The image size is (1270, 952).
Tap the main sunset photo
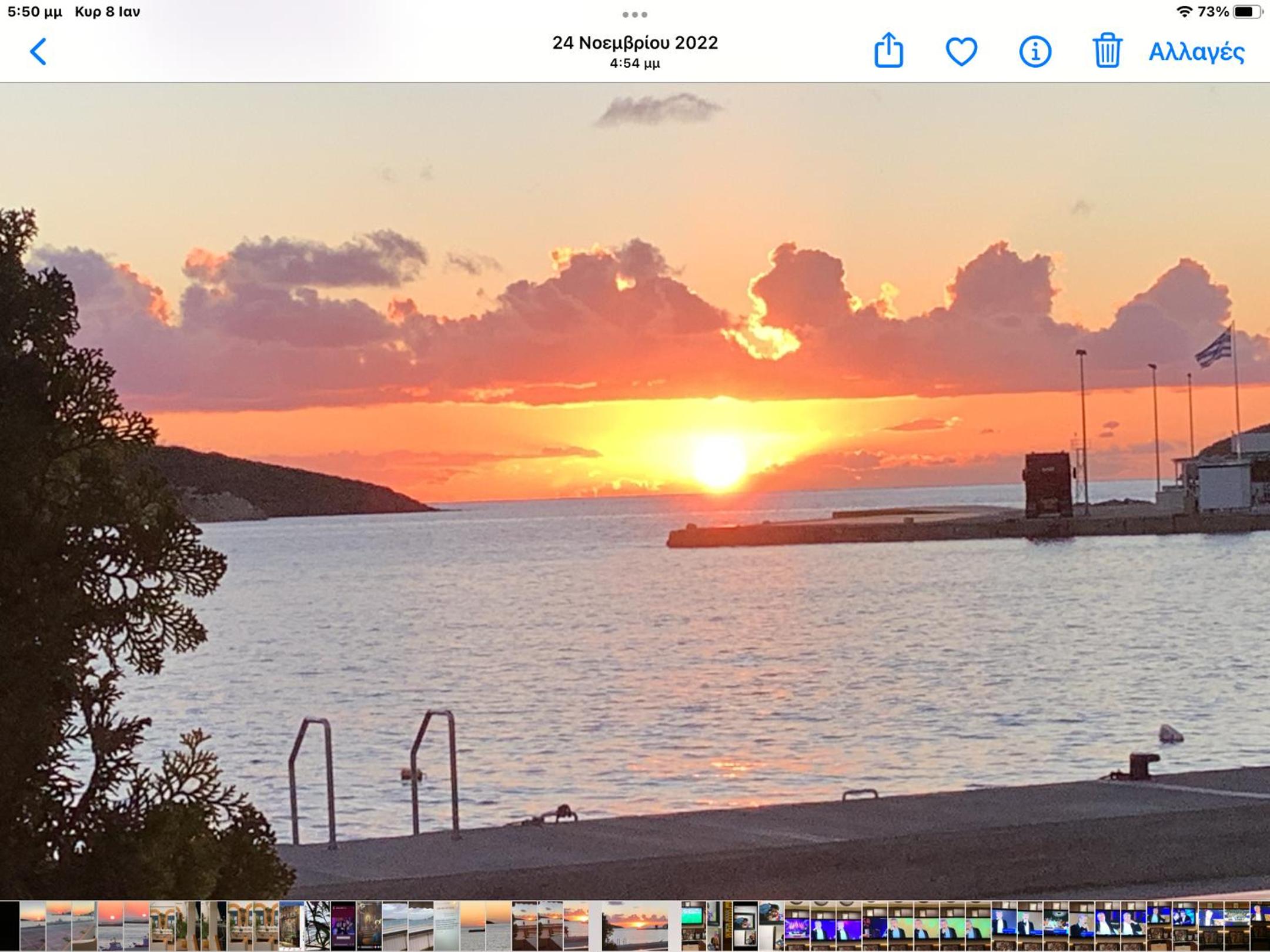point(635,491)
